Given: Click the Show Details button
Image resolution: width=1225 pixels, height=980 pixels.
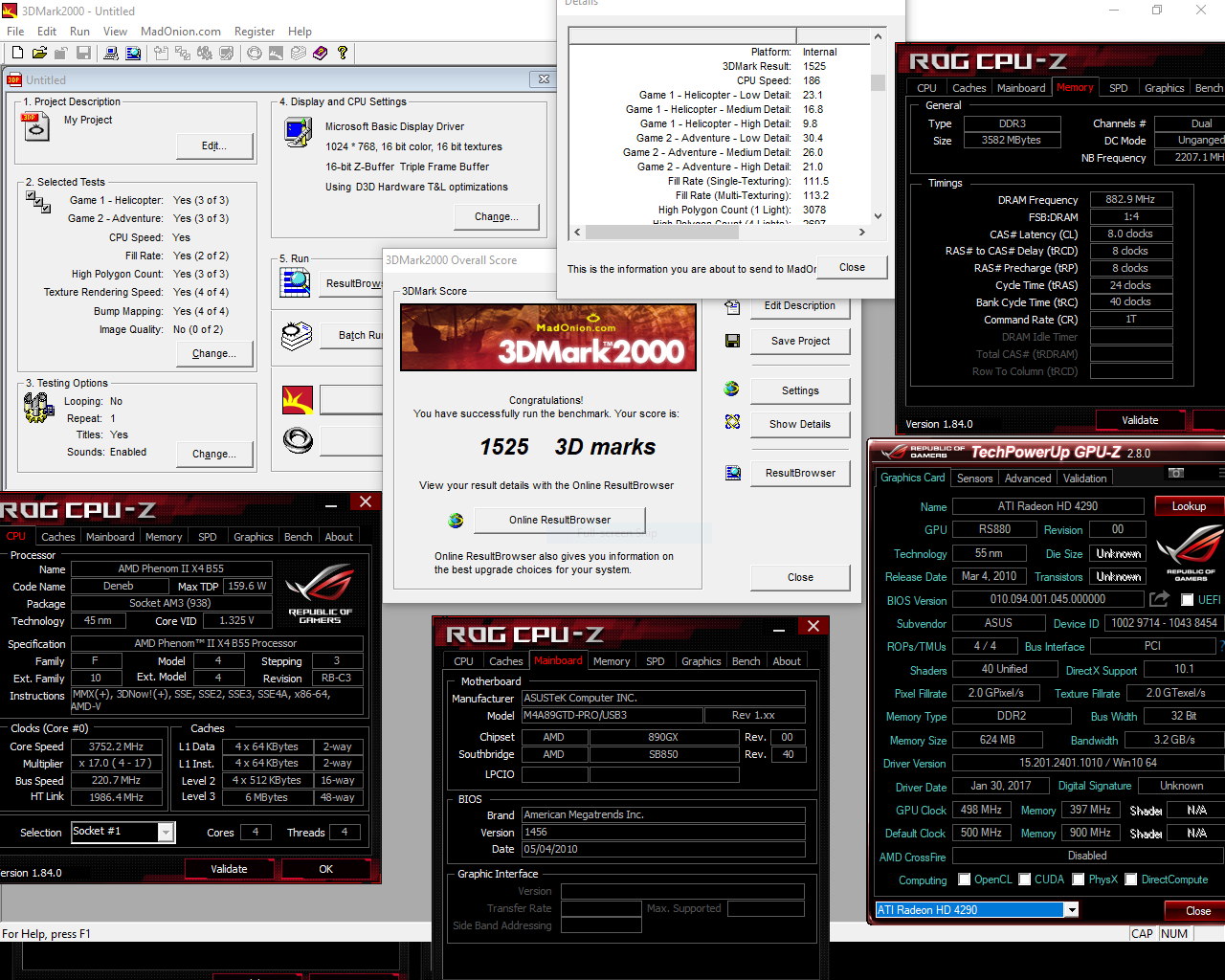Looking at the screenshot, I should [x=800, y=424].
